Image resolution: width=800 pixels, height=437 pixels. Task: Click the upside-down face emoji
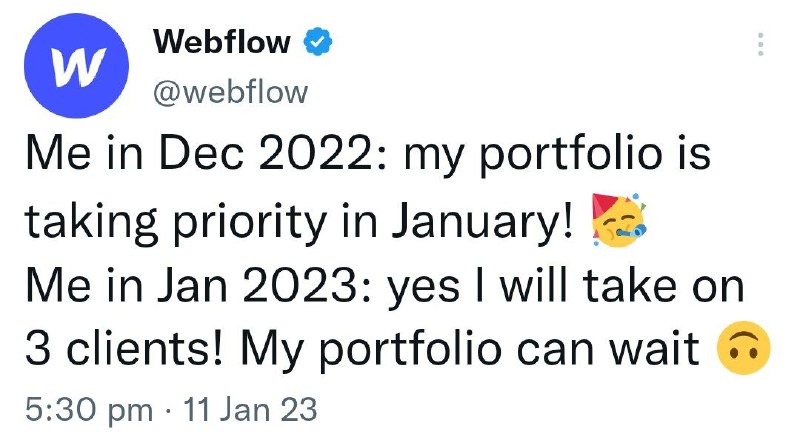pyautogui.click(x=743, y=348)
